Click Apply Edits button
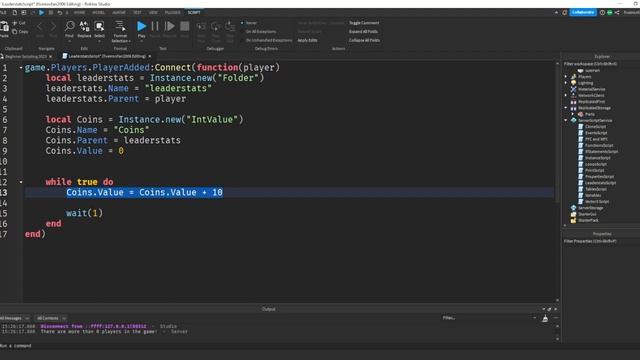Viewport: 640px width, 360px height. coord(307,40)
